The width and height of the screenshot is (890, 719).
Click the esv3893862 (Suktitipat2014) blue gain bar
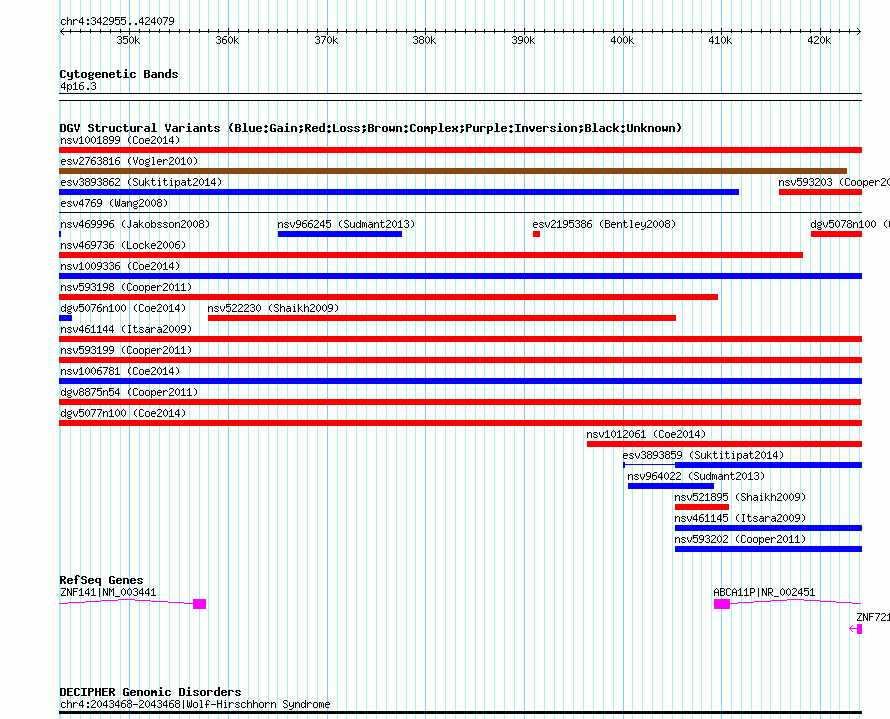coord(399,192)
